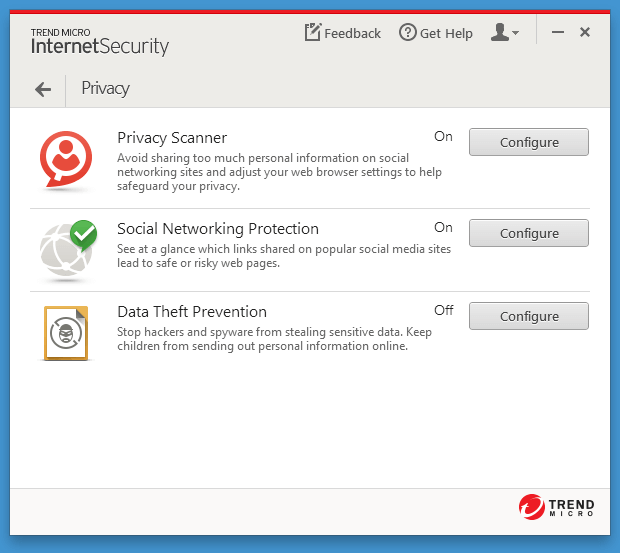Click the Data Theft Prevention icon
The width and height of the screenshot is (620, 553).
click(x=66, y=333)
